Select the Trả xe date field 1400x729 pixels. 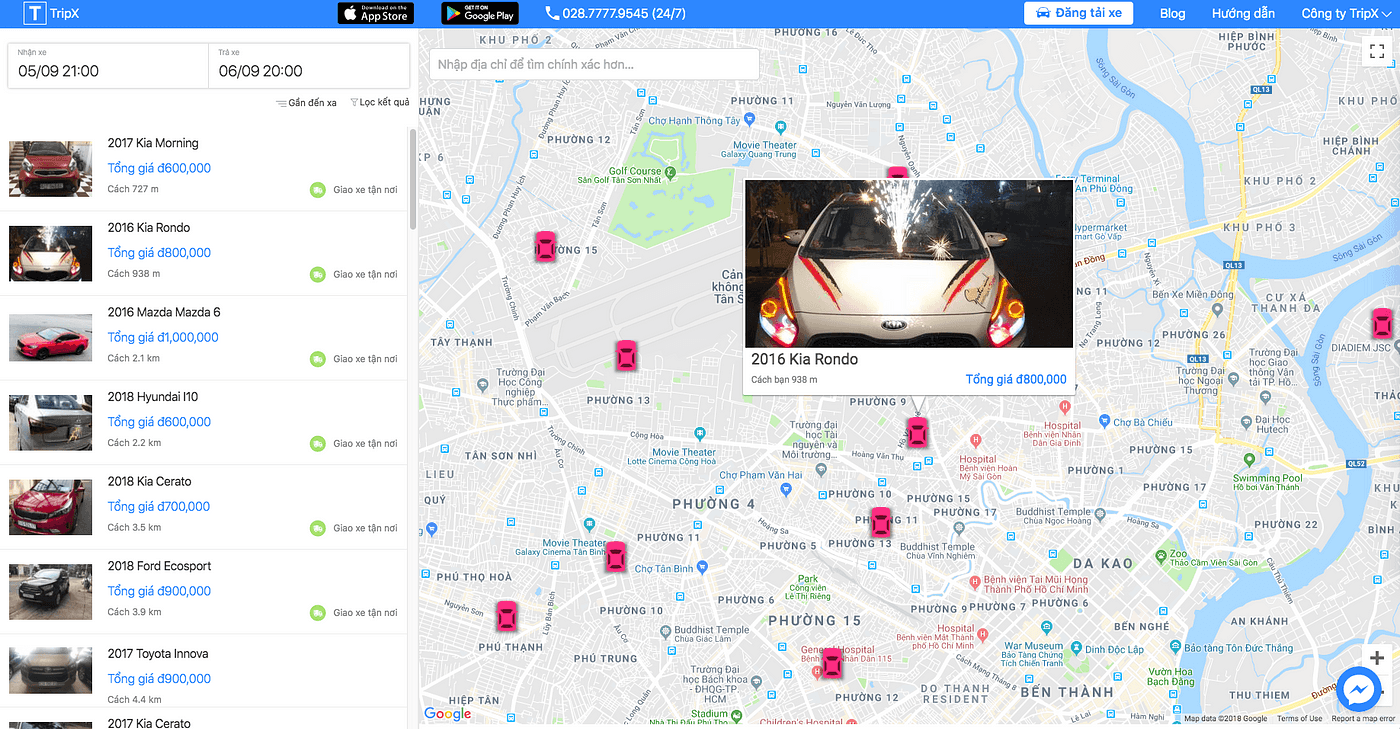point(309,66)
